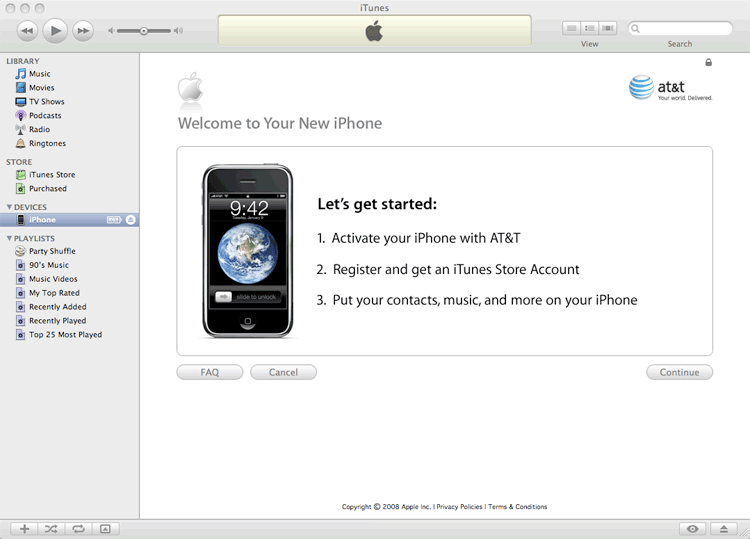750x539 pixels.
Task: Open the Terms & Conditions link
Action: 518,506
